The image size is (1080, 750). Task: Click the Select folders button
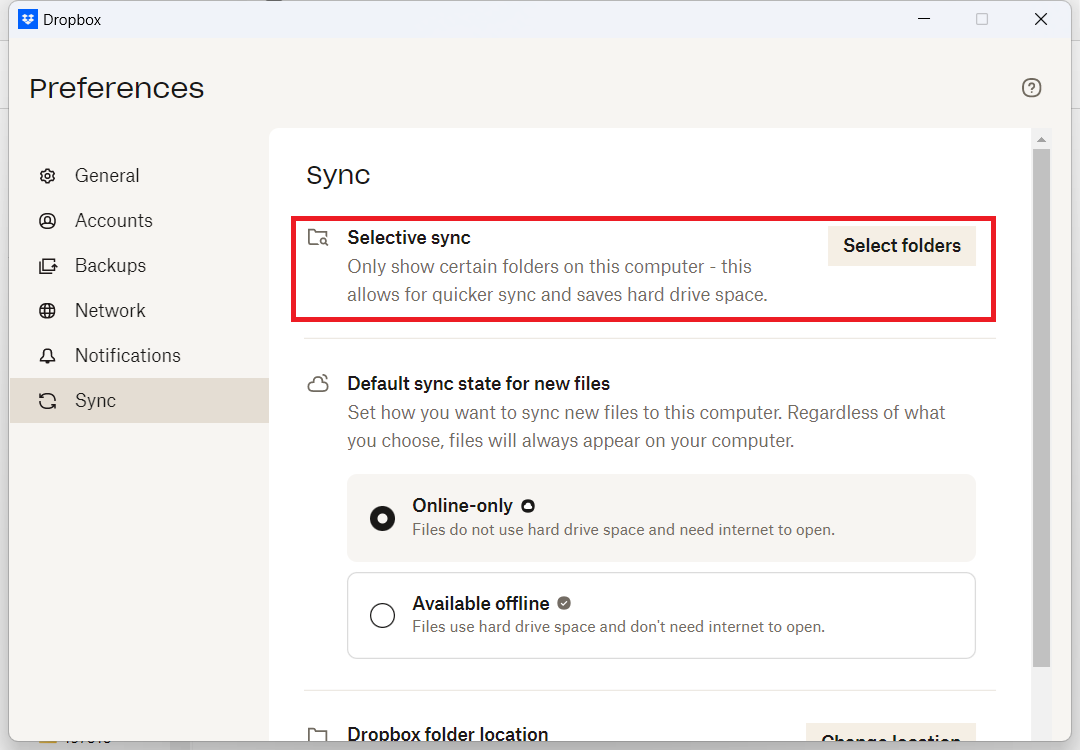point(902,246)
